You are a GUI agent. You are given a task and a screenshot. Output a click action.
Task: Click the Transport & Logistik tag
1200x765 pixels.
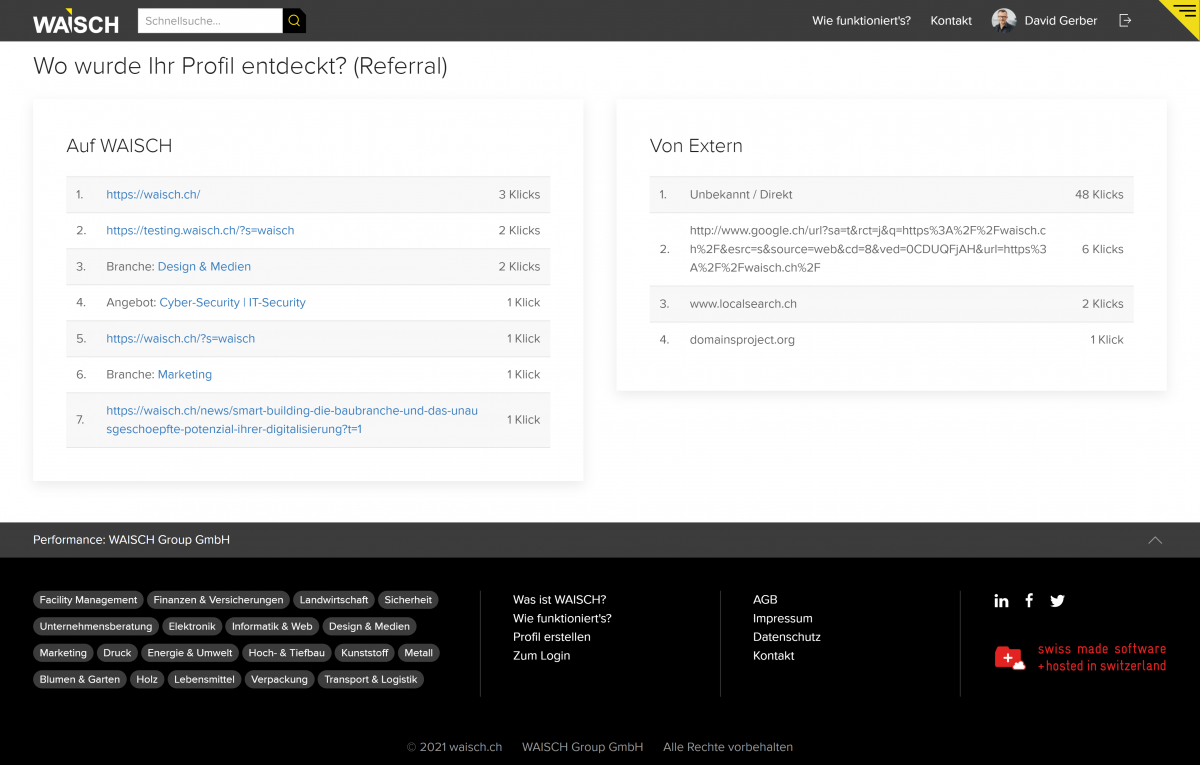tap(371, 679)
